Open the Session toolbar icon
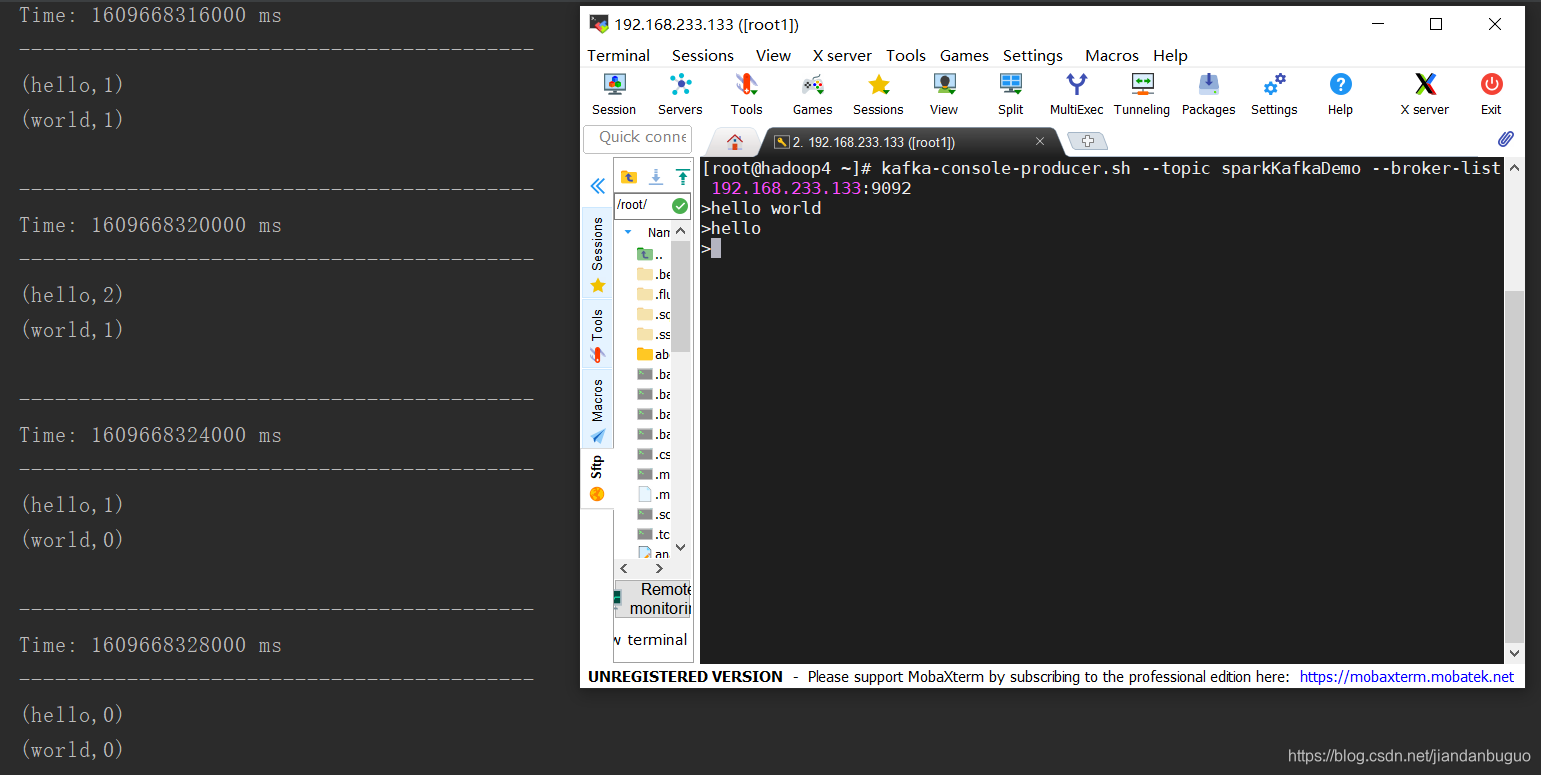 tap(614, 94)
